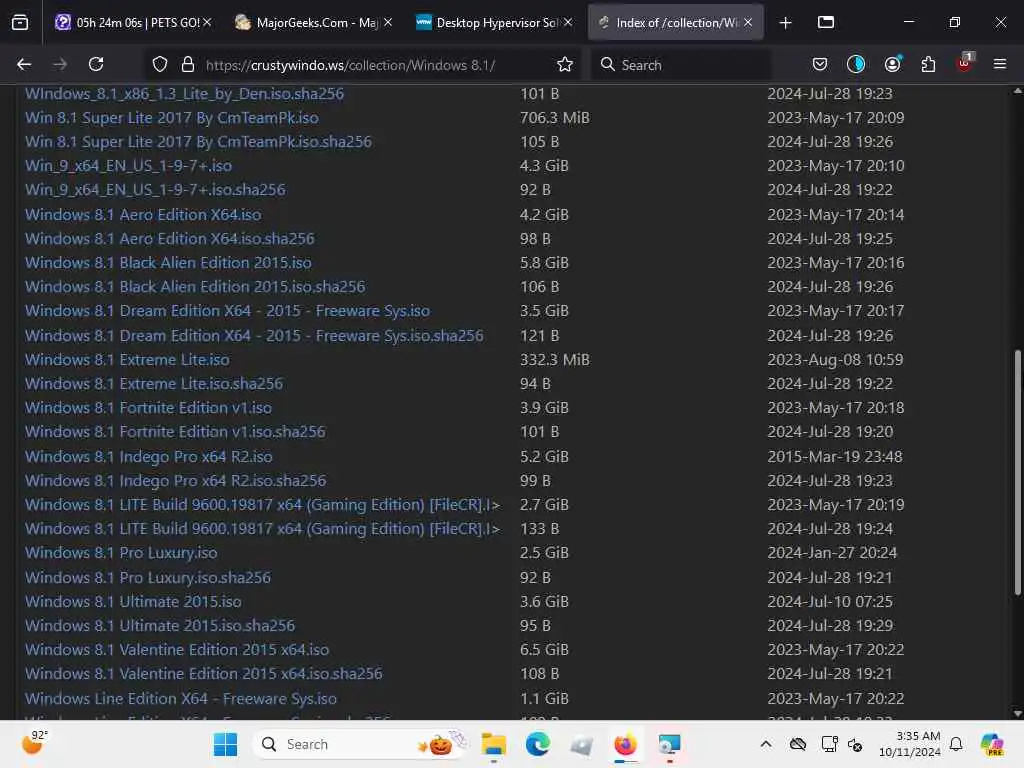Go back to the previous page
The height and width of the screenshot is (768, 1024).
click(24, 65)
